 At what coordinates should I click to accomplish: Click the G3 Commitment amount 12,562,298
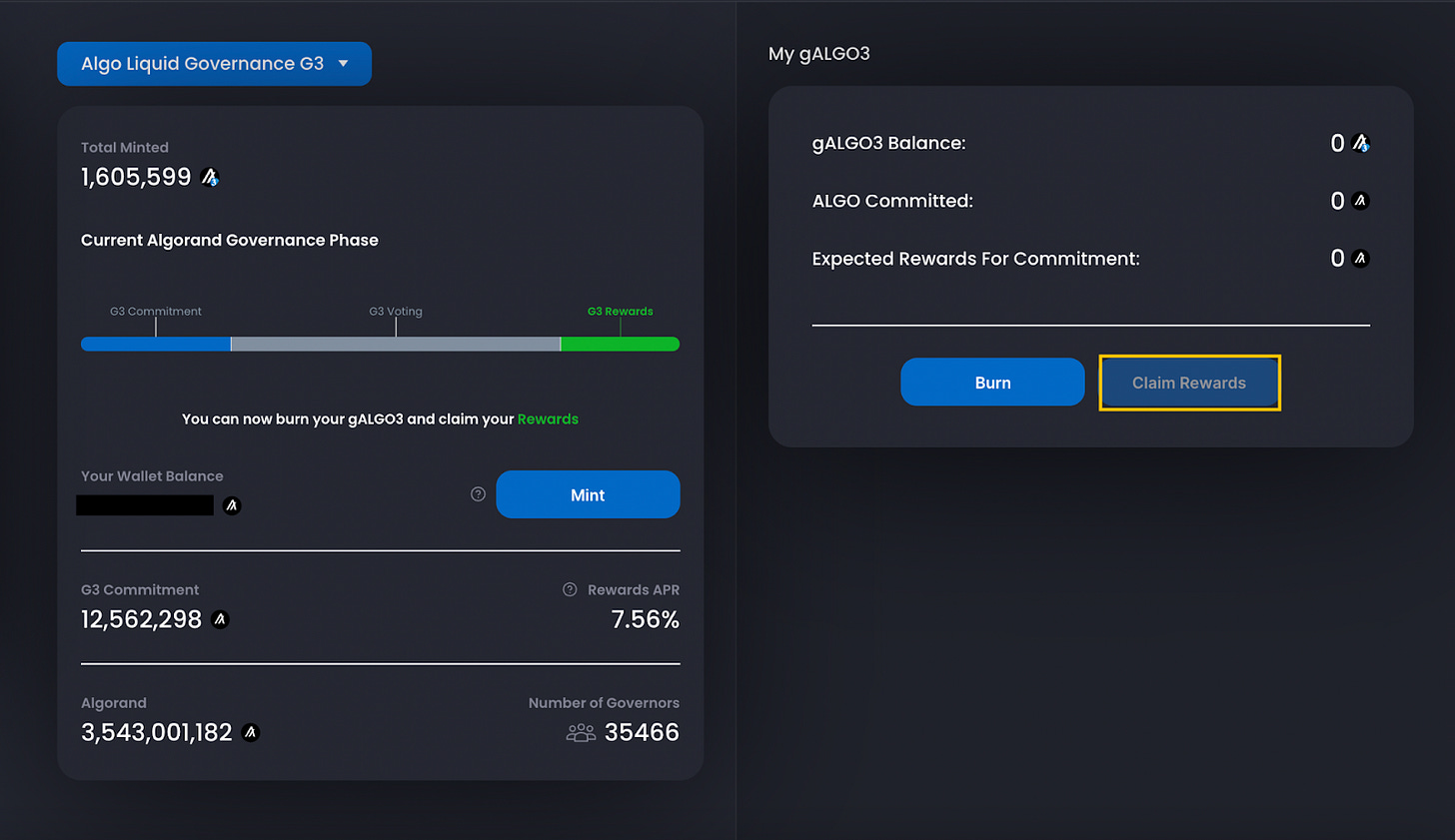click(142, 619)
